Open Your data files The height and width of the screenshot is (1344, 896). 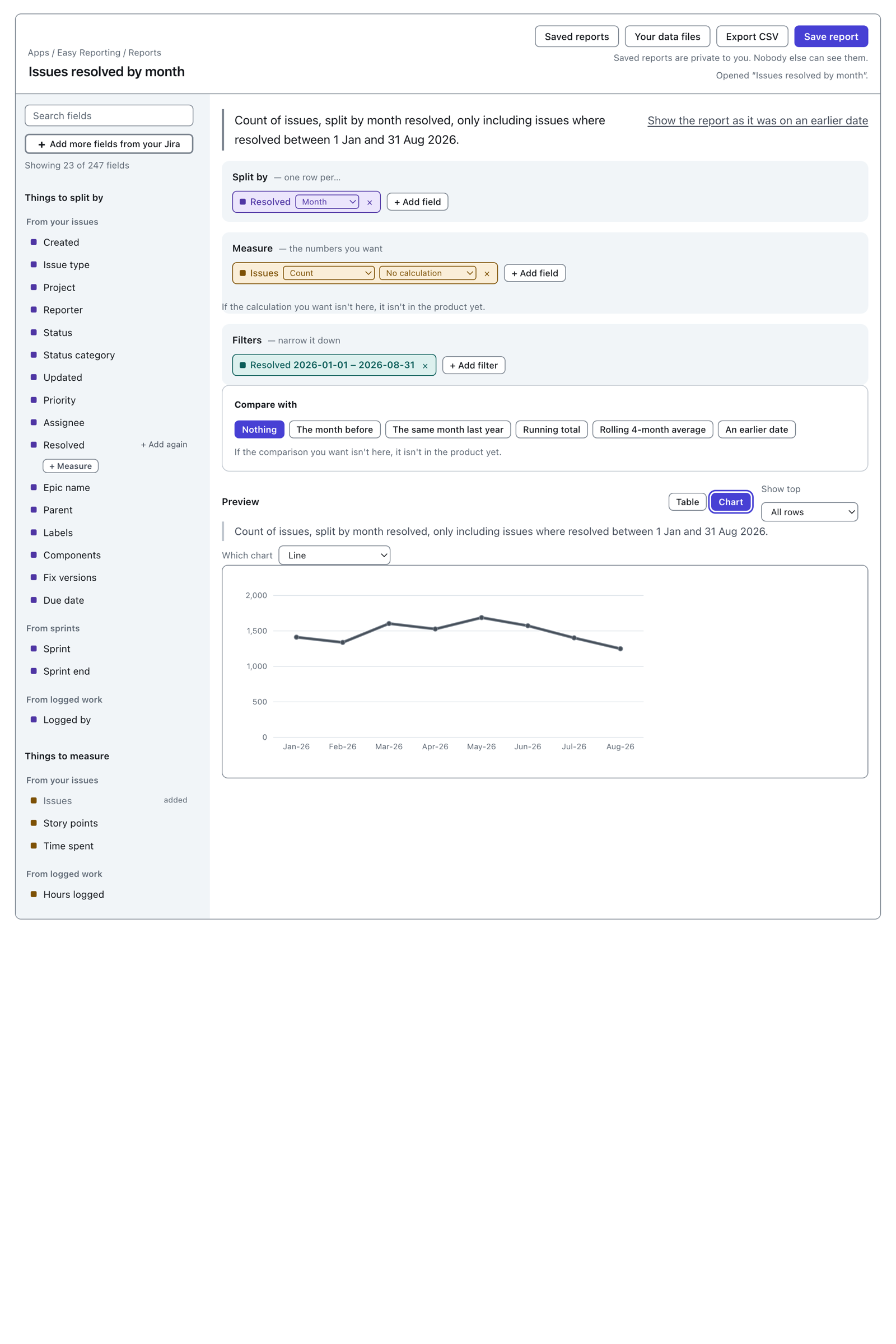click(x=668, y=36)
